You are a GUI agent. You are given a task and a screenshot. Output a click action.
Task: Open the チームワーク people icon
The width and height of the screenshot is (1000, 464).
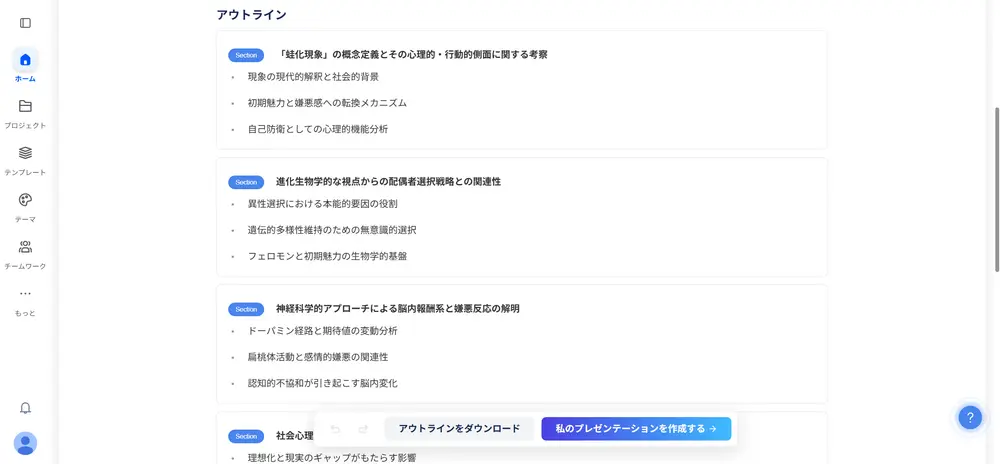pyautogui.click(x=26, y=247)
